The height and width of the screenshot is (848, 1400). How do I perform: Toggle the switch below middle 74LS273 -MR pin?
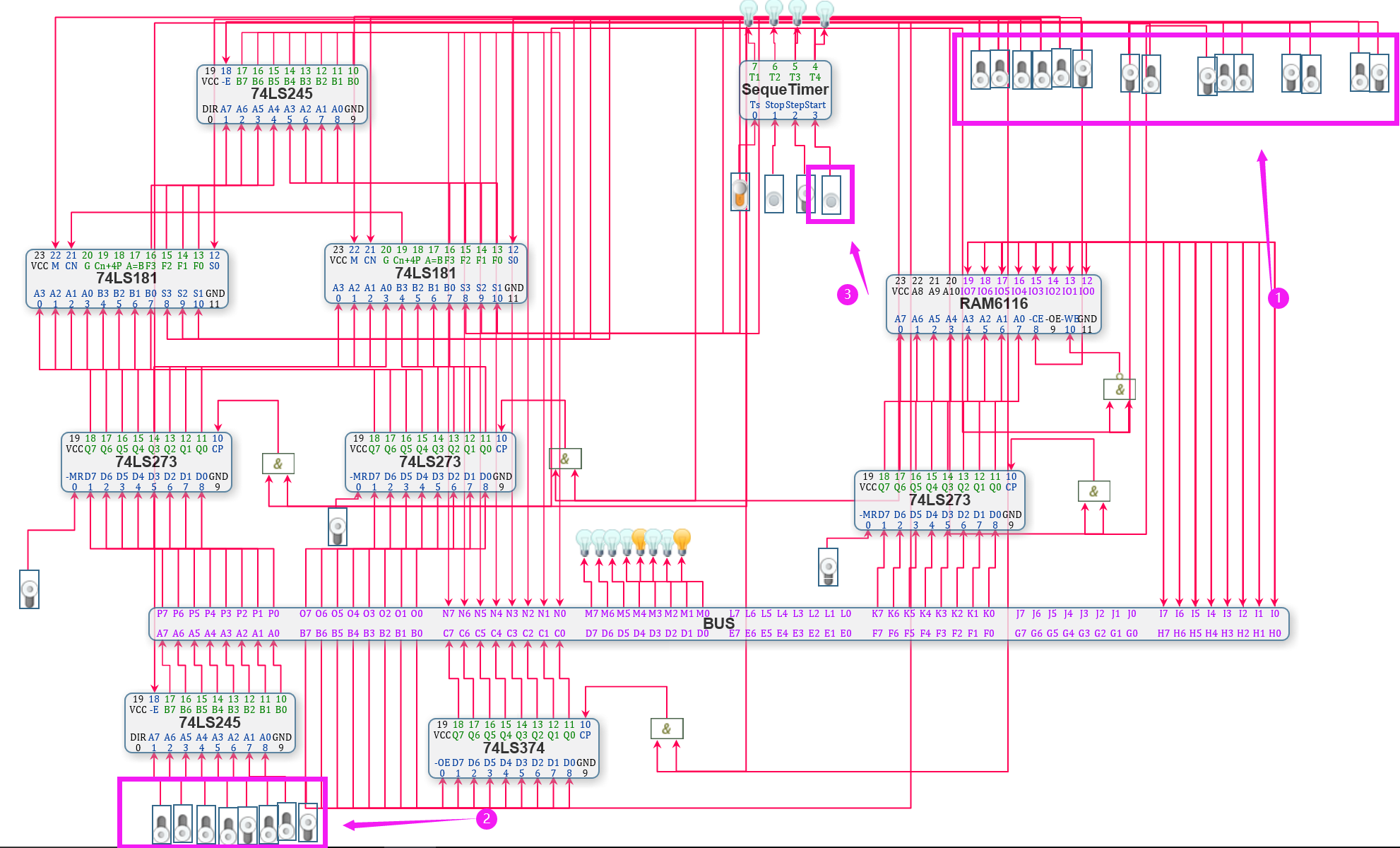pyautogui.click(x=338, y=527)
